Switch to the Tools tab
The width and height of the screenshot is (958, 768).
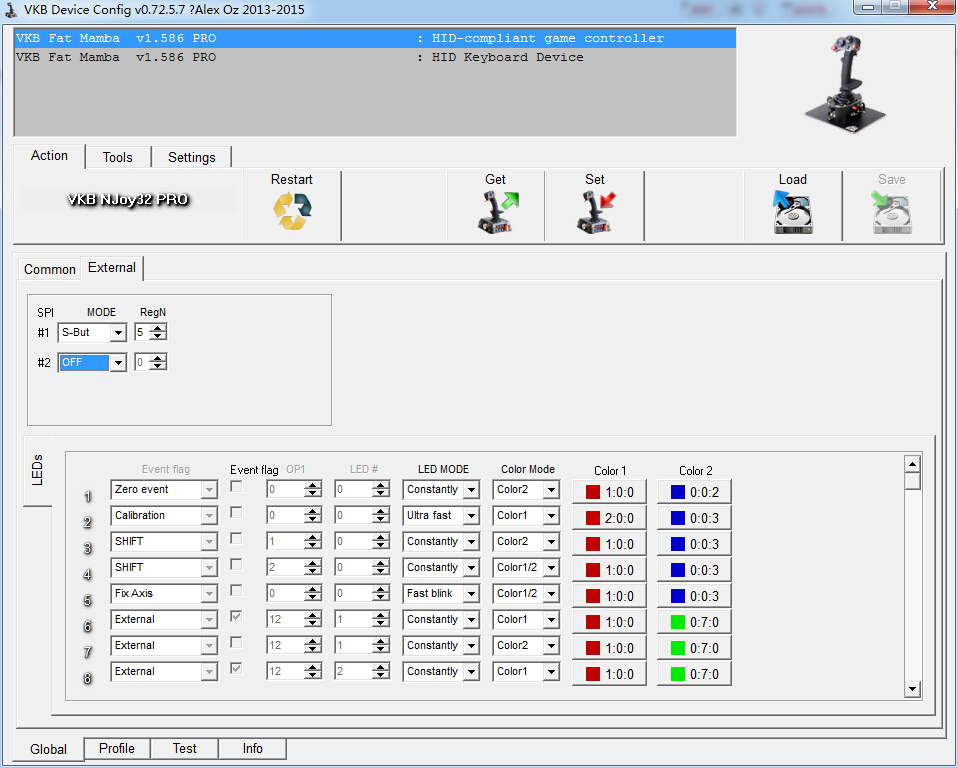click(x=117, y=158)
